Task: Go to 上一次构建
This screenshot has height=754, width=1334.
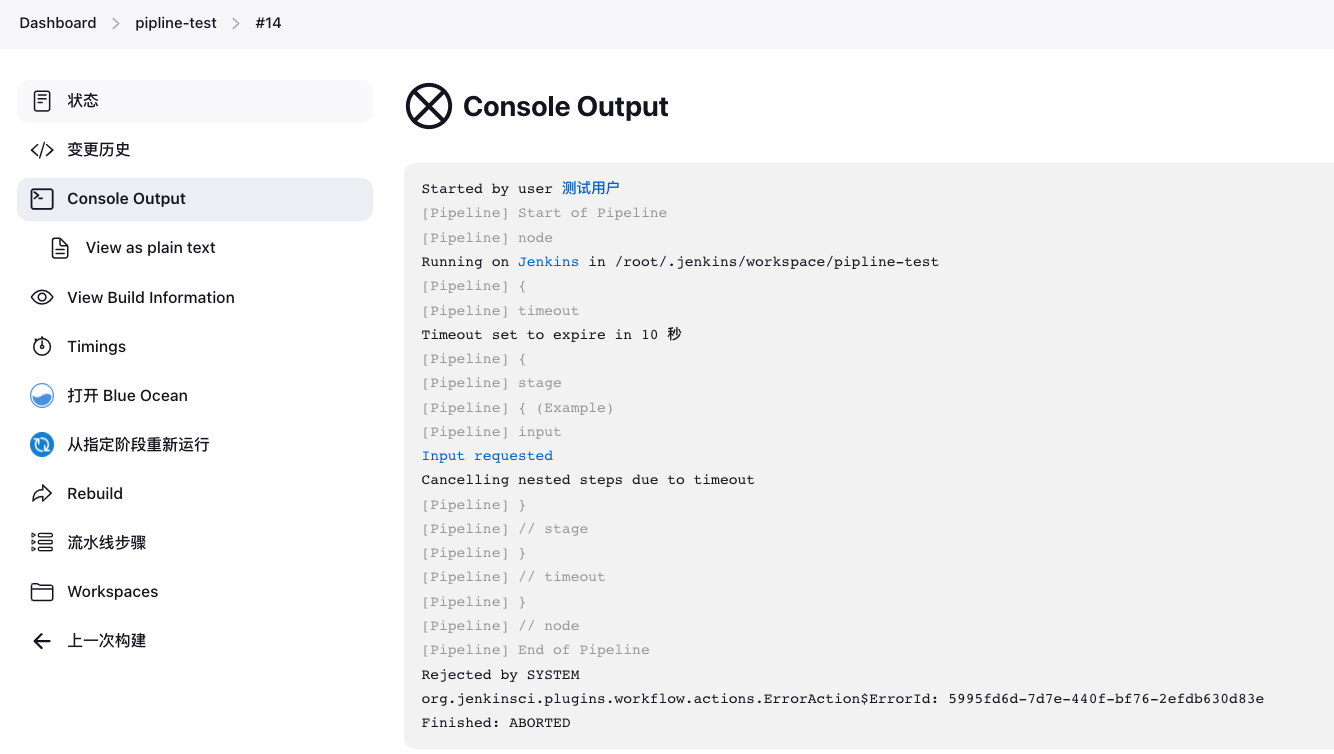Action: click(x=195, y=640)
